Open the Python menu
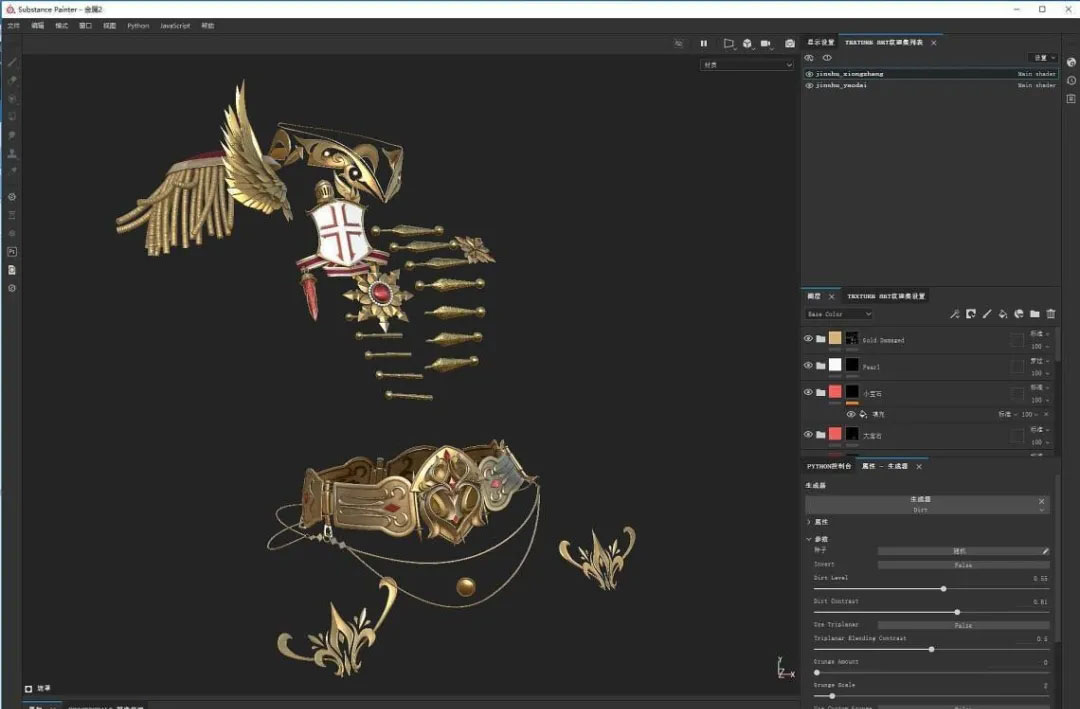This screenshot has height=709, width=1080. click(x=138, y=25)
